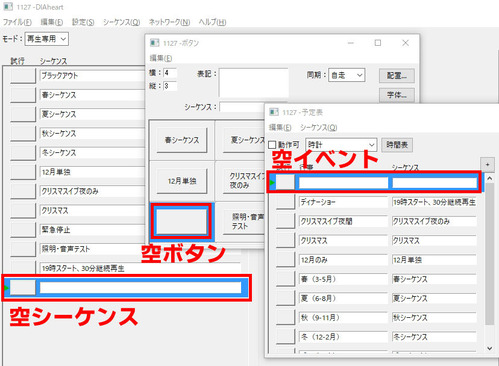Click the plus button above the schedule scrollbar

487,164
